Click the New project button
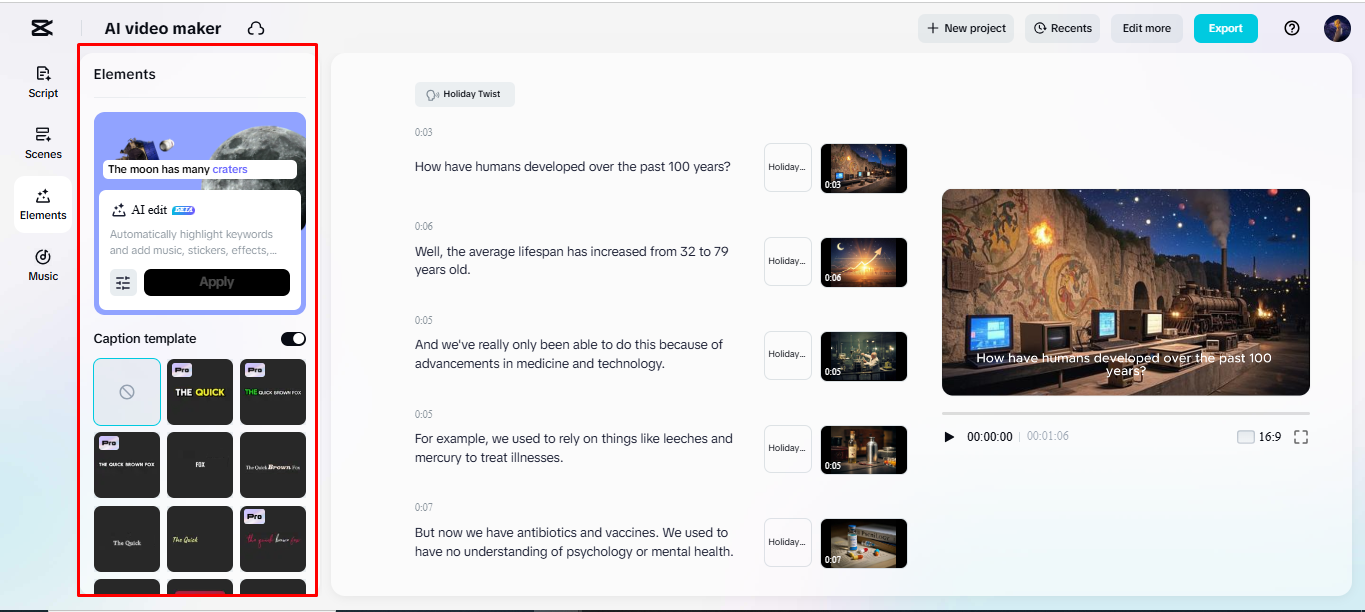Viewport: 1365px width, 612px height. click(x=966, y=28)
